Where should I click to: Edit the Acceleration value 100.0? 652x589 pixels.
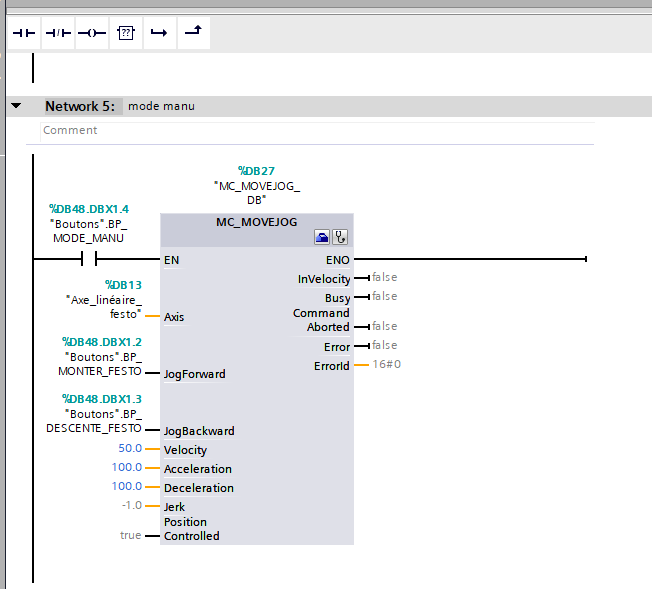(127, 467)
